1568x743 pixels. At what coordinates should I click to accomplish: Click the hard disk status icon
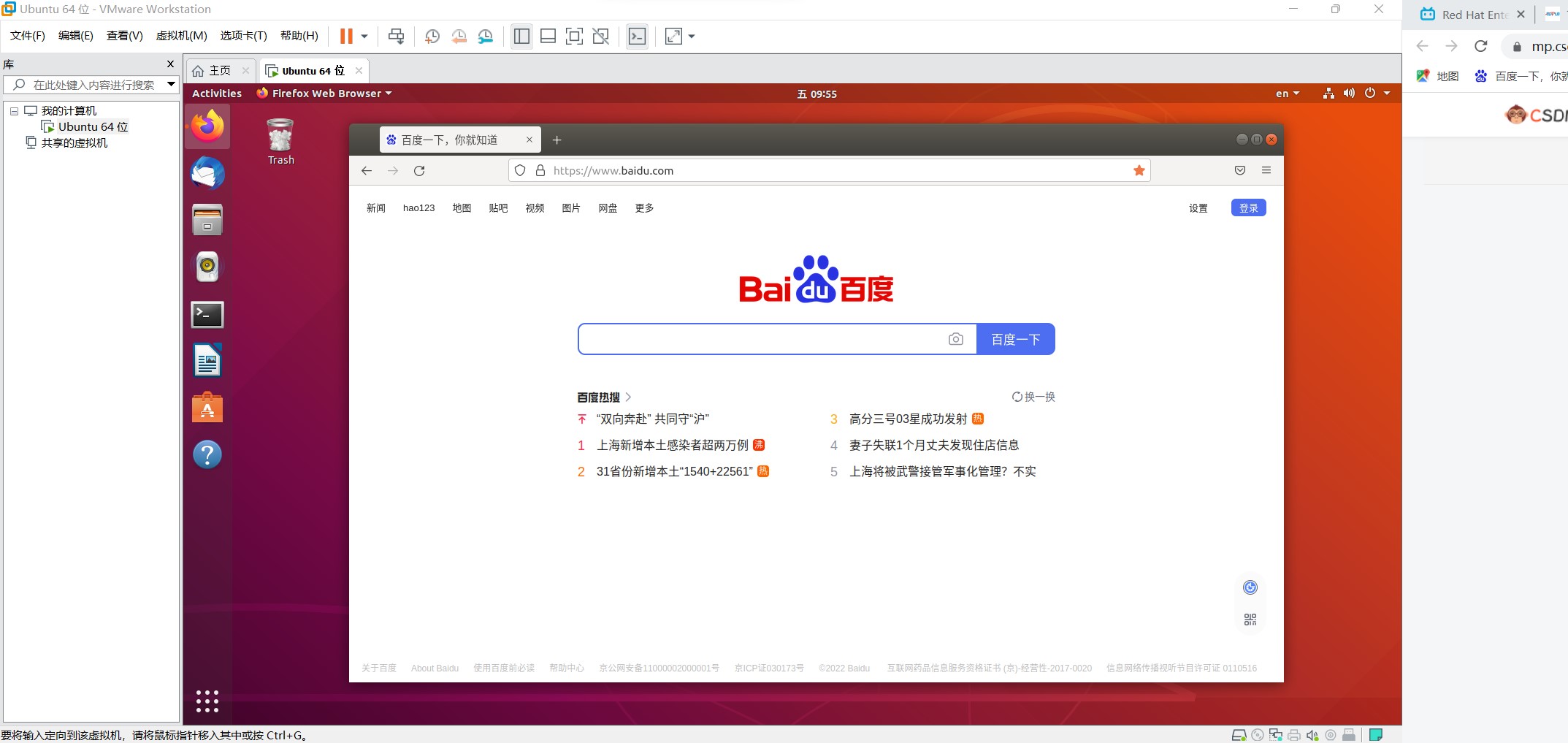tap(1239, 734)
